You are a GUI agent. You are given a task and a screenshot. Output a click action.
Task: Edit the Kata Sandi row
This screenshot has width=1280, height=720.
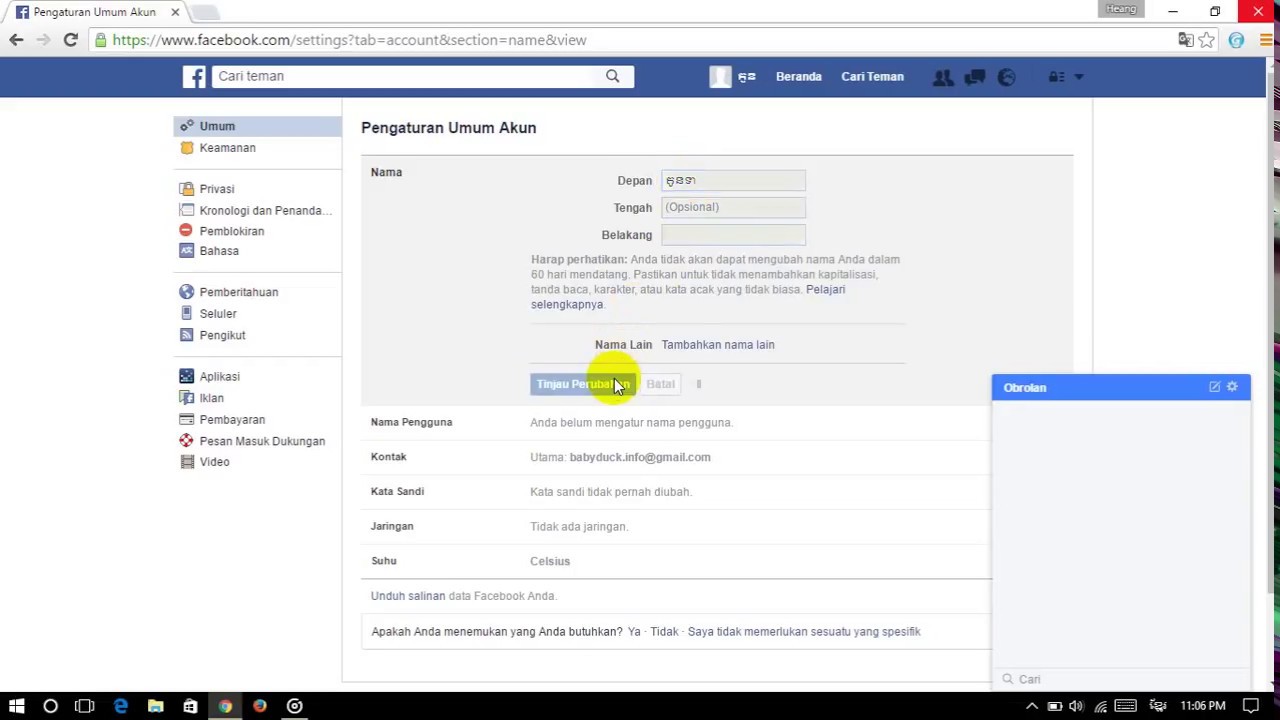tap(676, 492)
